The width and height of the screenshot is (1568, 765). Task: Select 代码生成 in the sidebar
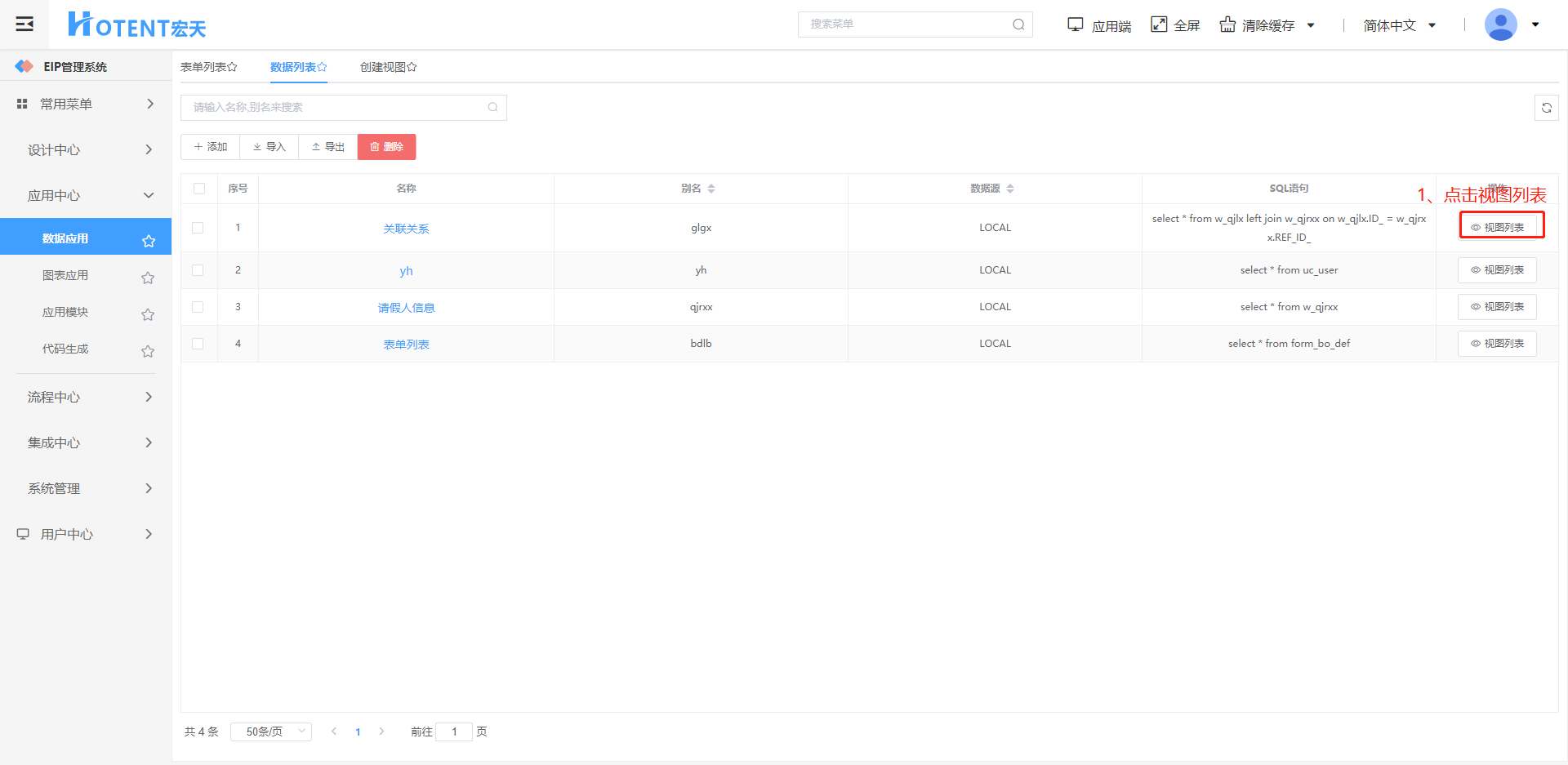(x=65, y=349)
